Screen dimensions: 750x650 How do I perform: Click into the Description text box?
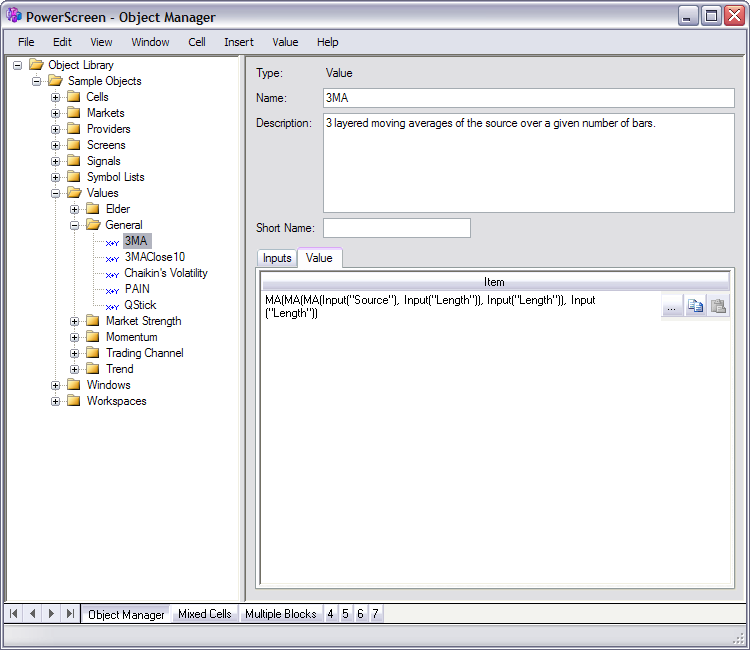(x=528, y=163)
